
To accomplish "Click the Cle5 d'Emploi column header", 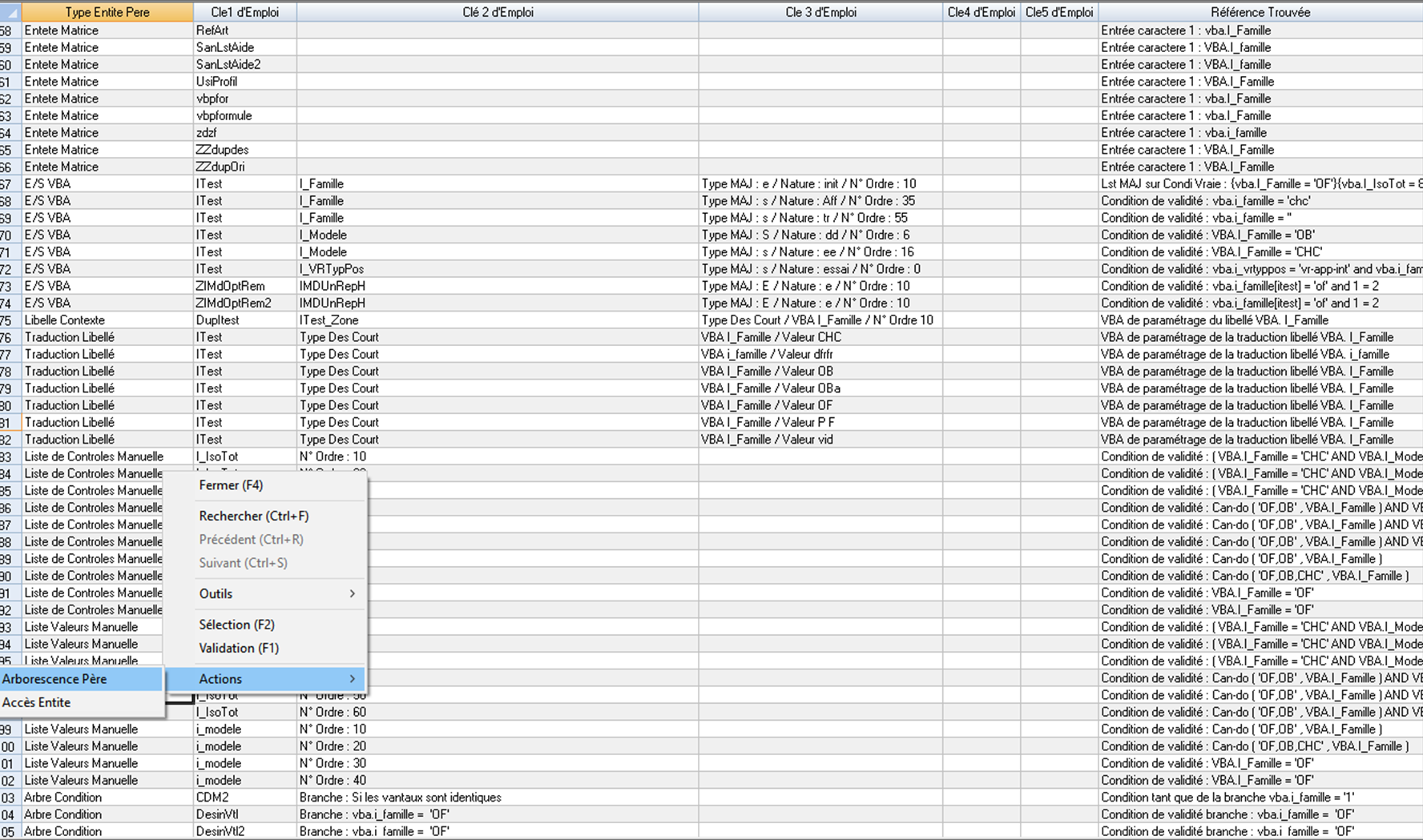I will (x=1058, y=12).
